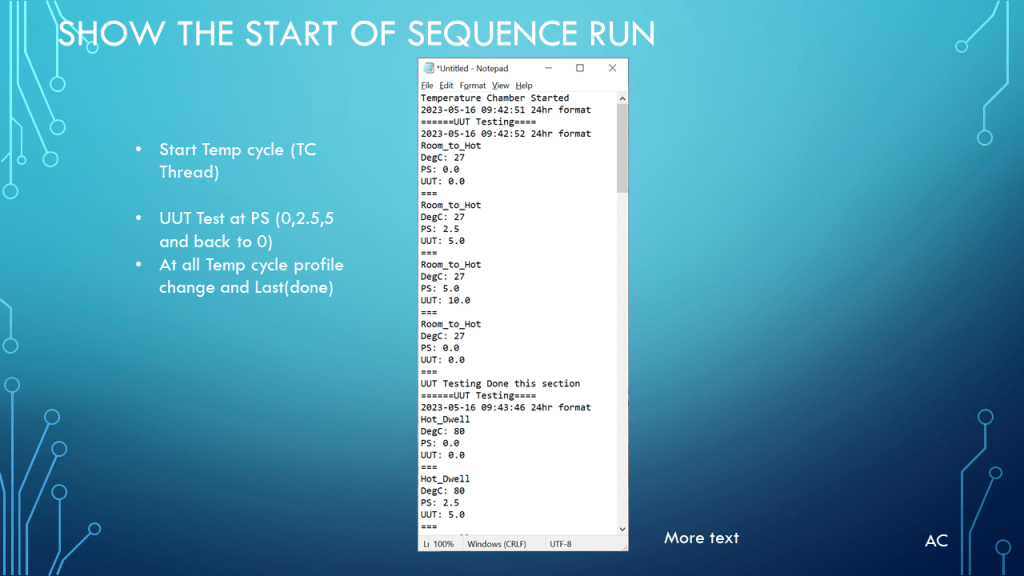Click the scrollbar up arrow in Notepad
This screenshot has height=576, width=1024.
[x=622, y=98]
